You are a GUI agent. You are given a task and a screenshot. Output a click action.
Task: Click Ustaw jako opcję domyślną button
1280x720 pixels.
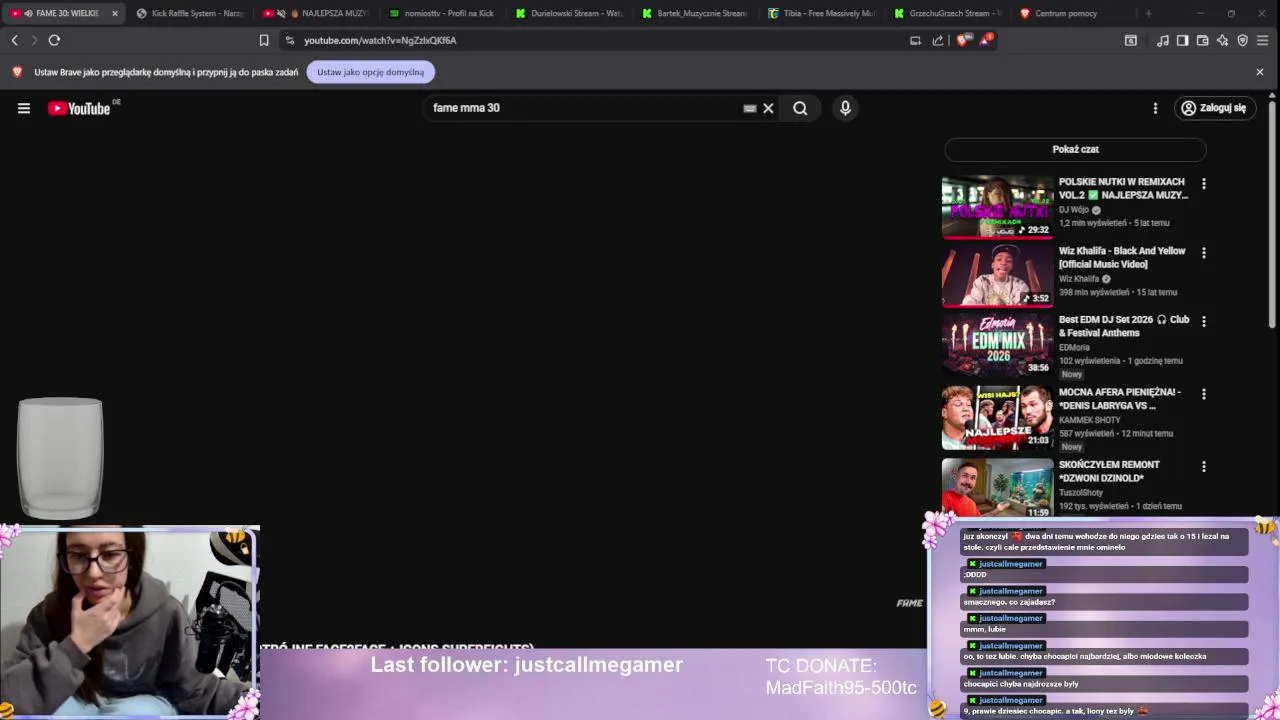pyautogui.click(x=370, y=72)
